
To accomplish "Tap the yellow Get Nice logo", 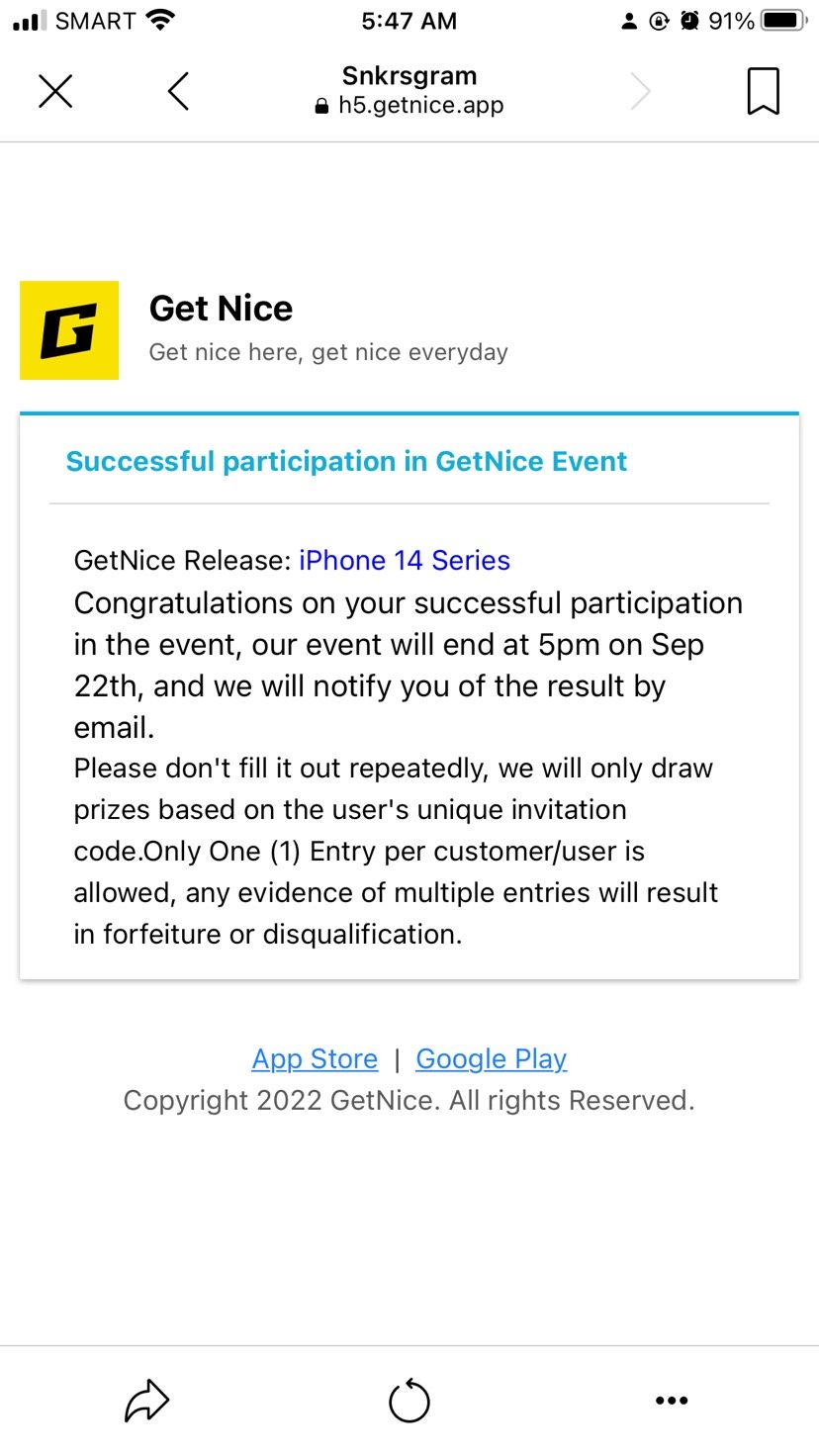I will pos(69,330).
